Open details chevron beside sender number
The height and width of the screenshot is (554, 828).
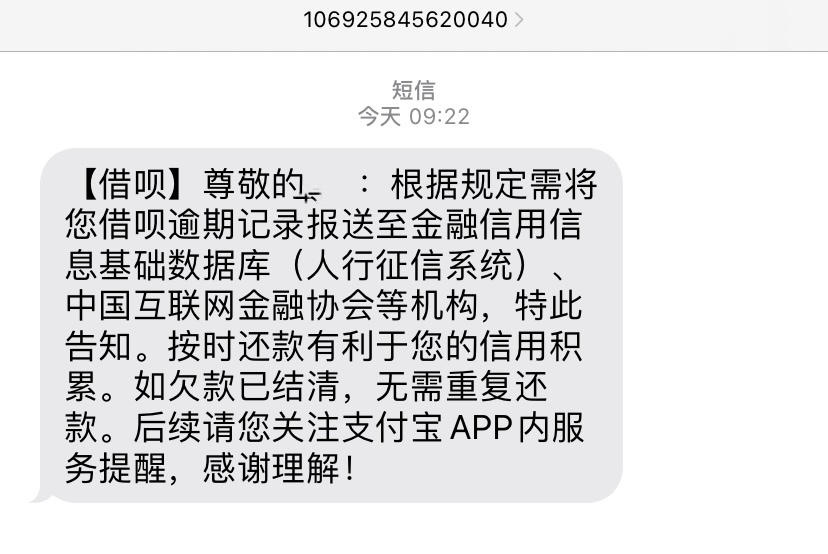click(519, 20)
